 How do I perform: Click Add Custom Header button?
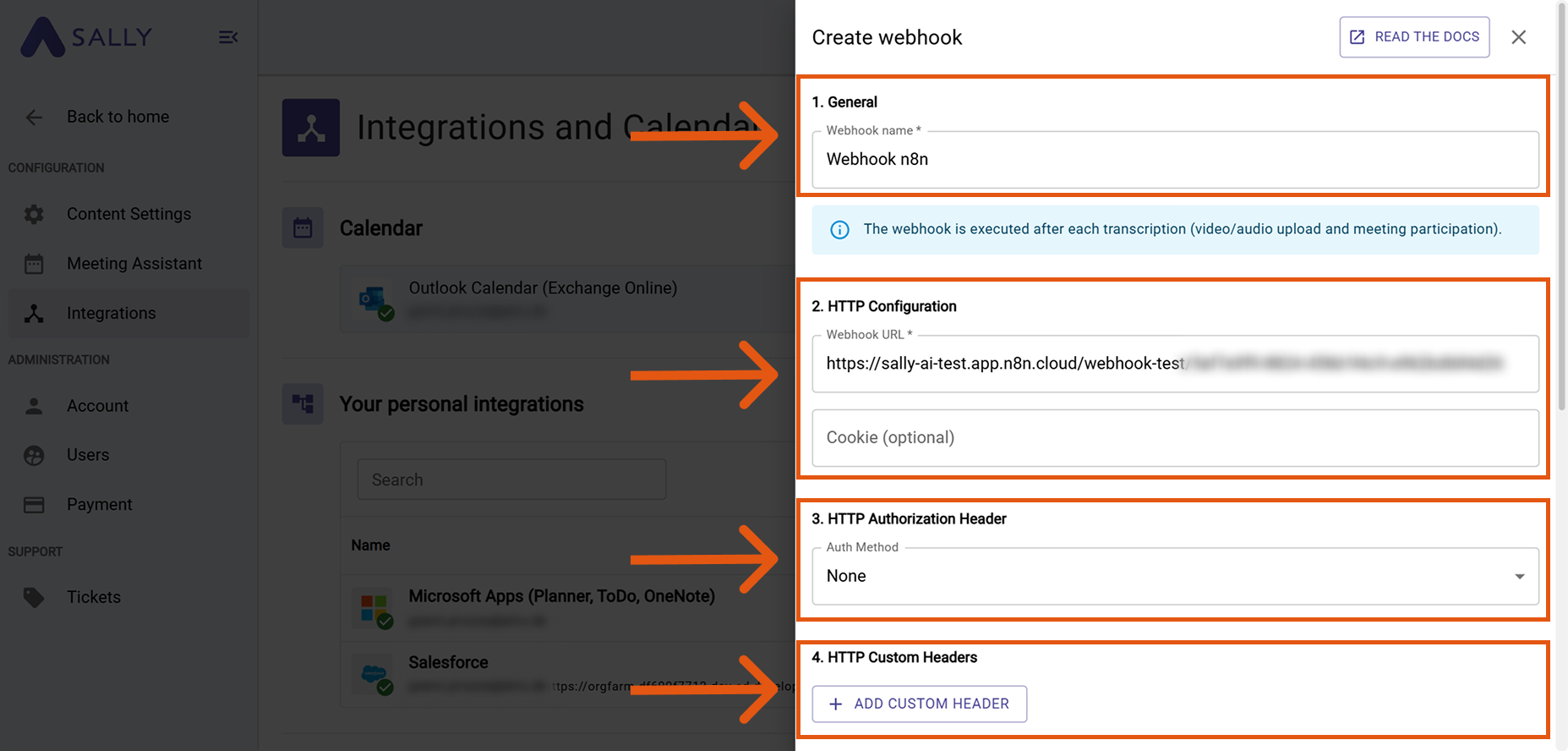pos(919,704)
